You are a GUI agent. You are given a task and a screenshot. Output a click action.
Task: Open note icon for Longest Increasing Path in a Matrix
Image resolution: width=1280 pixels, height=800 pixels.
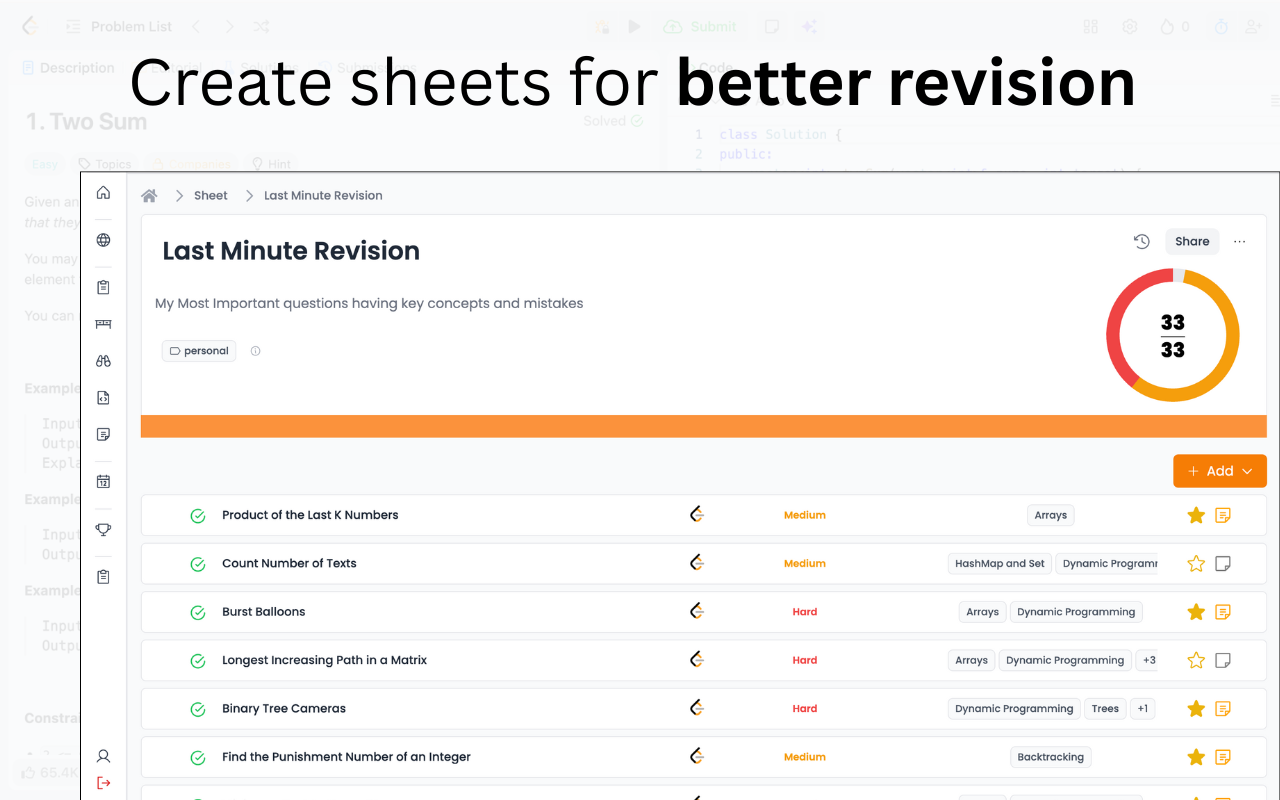pyautogui.click(x=1222, y=660)
